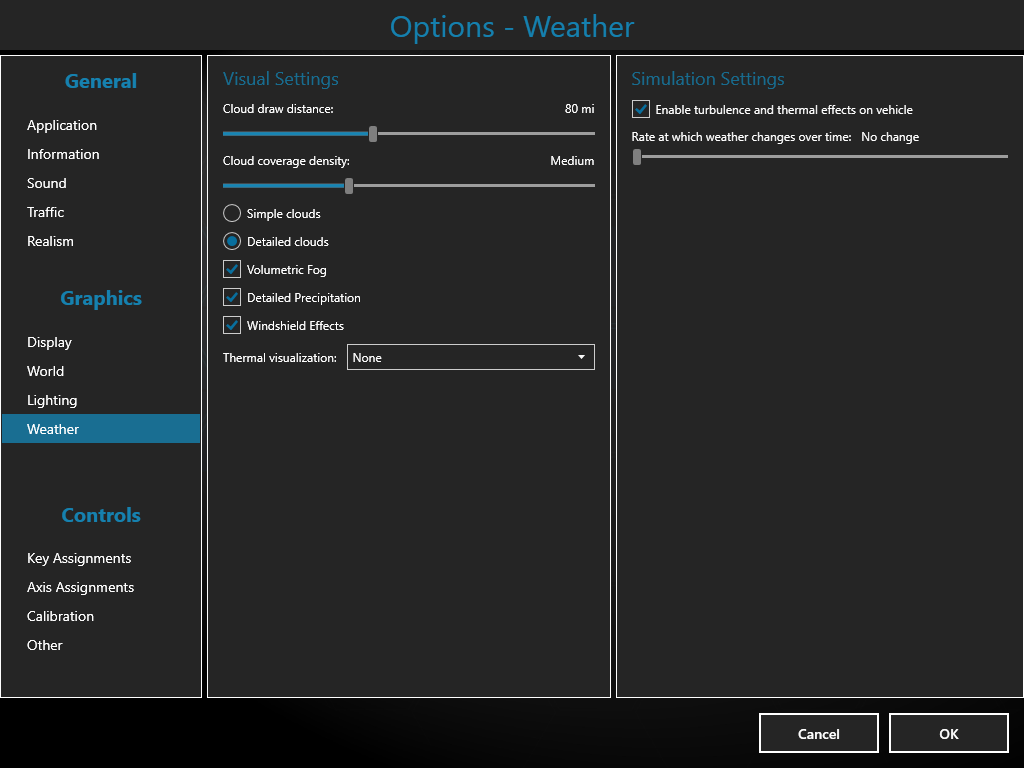The image size is (1024, 768).
Task: Toggle turbulence and thermal effects on vehicle
Action: click(641, 109)
